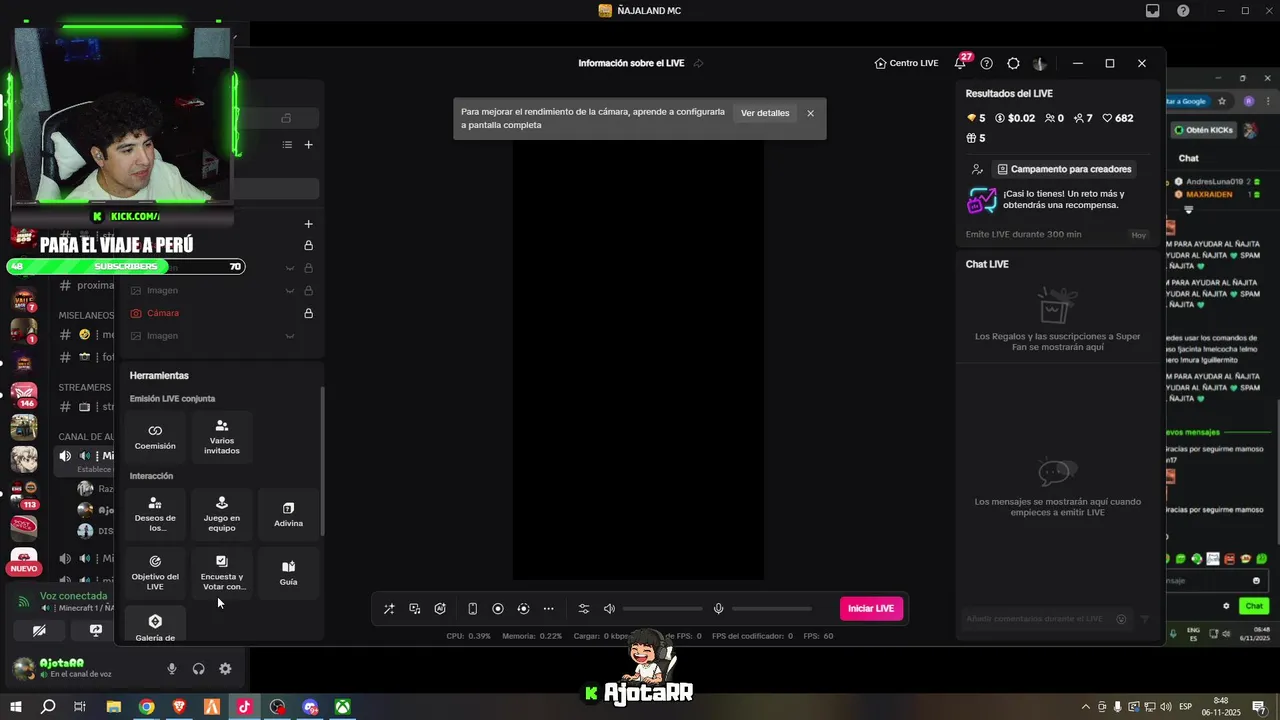Viewport: 1280px width, 720px height.
Task: Click Obtén KICKs in browser window
Action: [x=1204, y=130]
